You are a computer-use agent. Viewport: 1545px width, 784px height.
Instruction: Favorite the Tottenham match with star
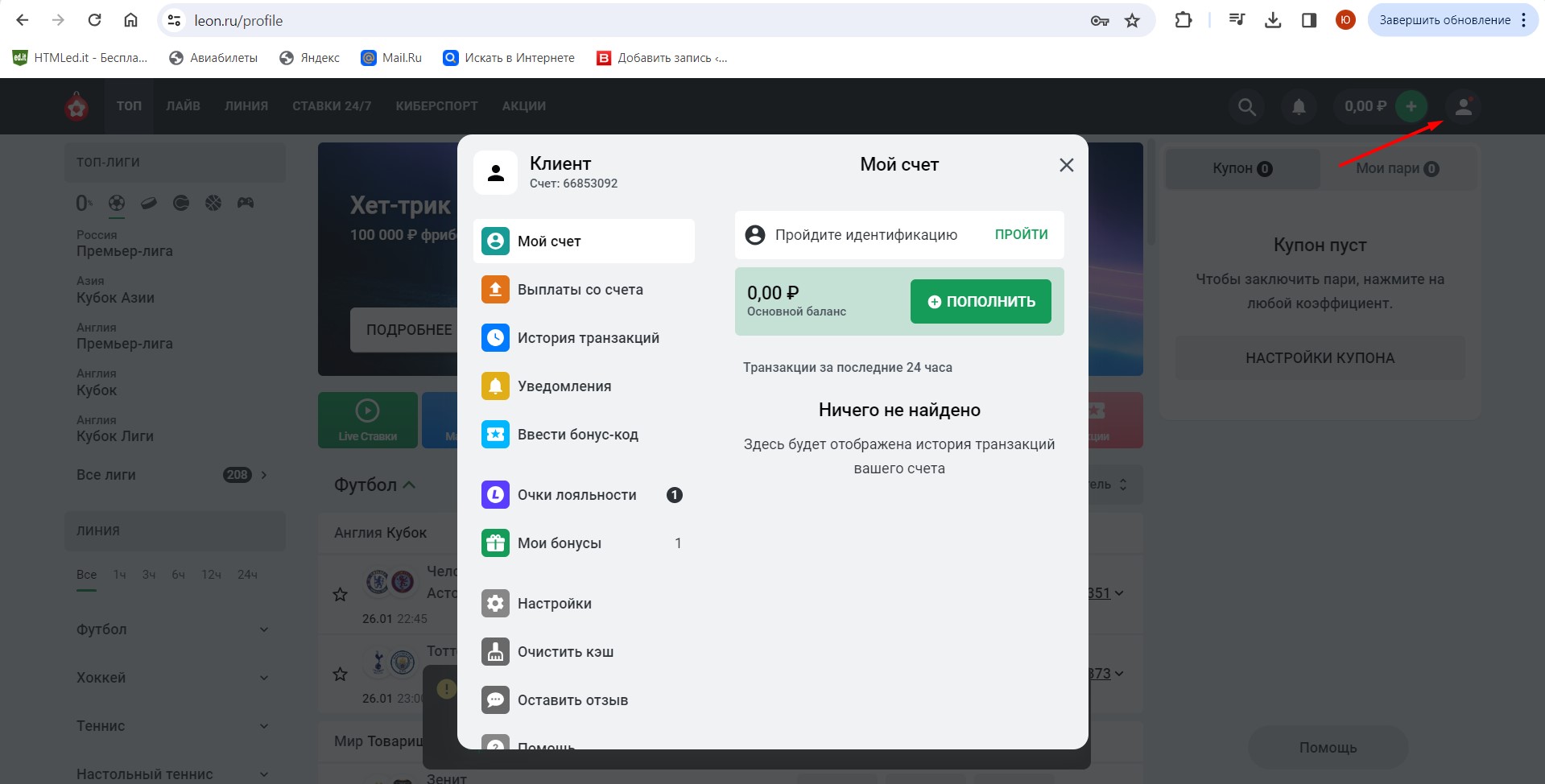pyautogui.click(x=341, y=674)
